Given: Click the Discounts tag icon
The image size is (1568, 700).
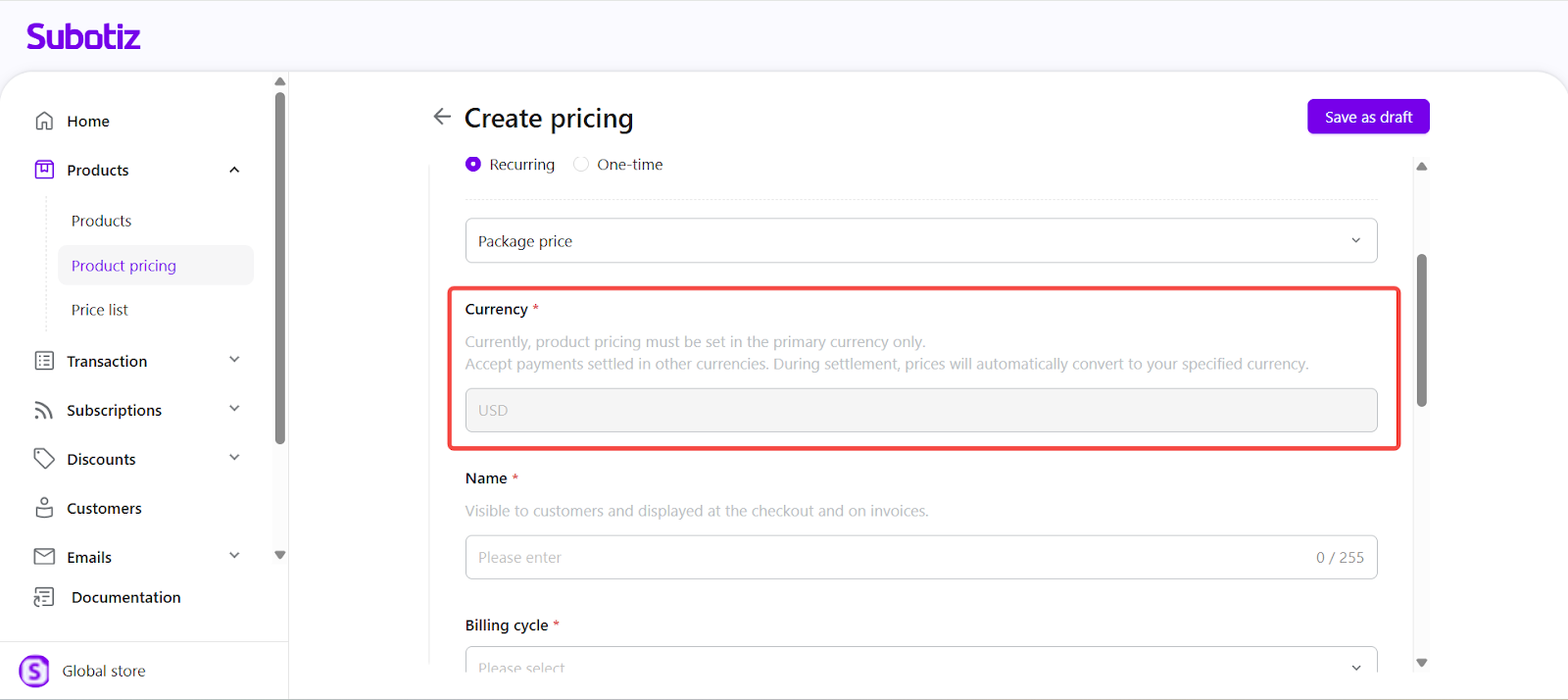Looking at the screenshot, I should coord(44,459).
